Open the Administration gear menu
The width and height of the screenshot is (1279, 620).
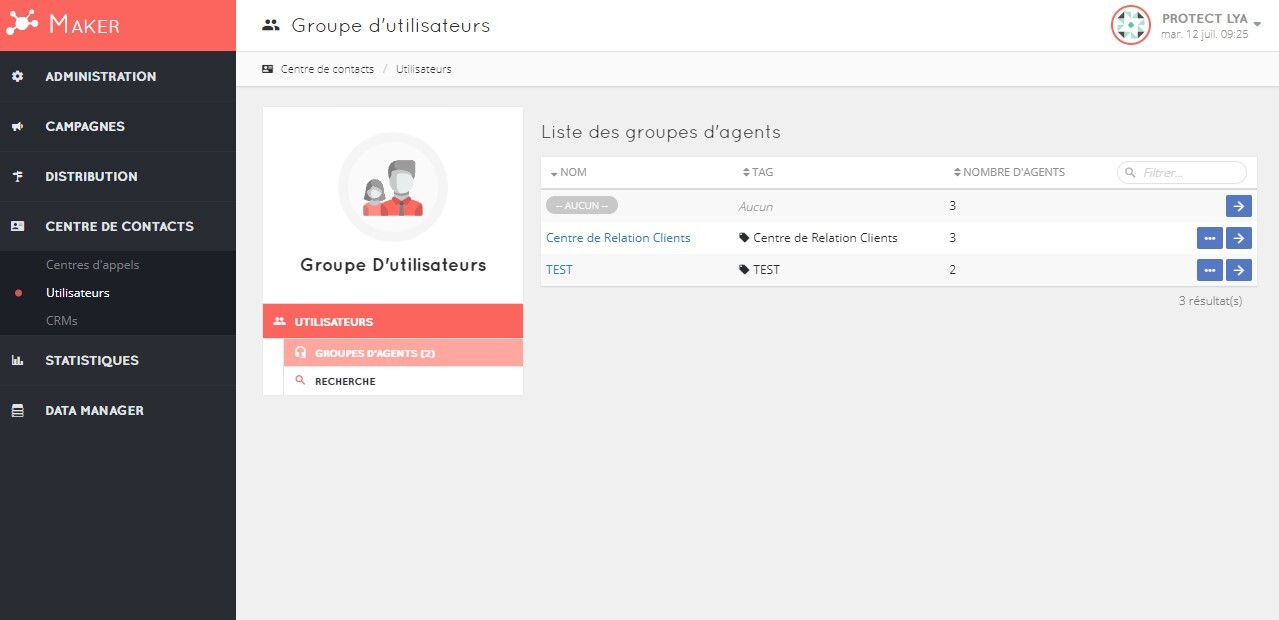pos(17,77)
